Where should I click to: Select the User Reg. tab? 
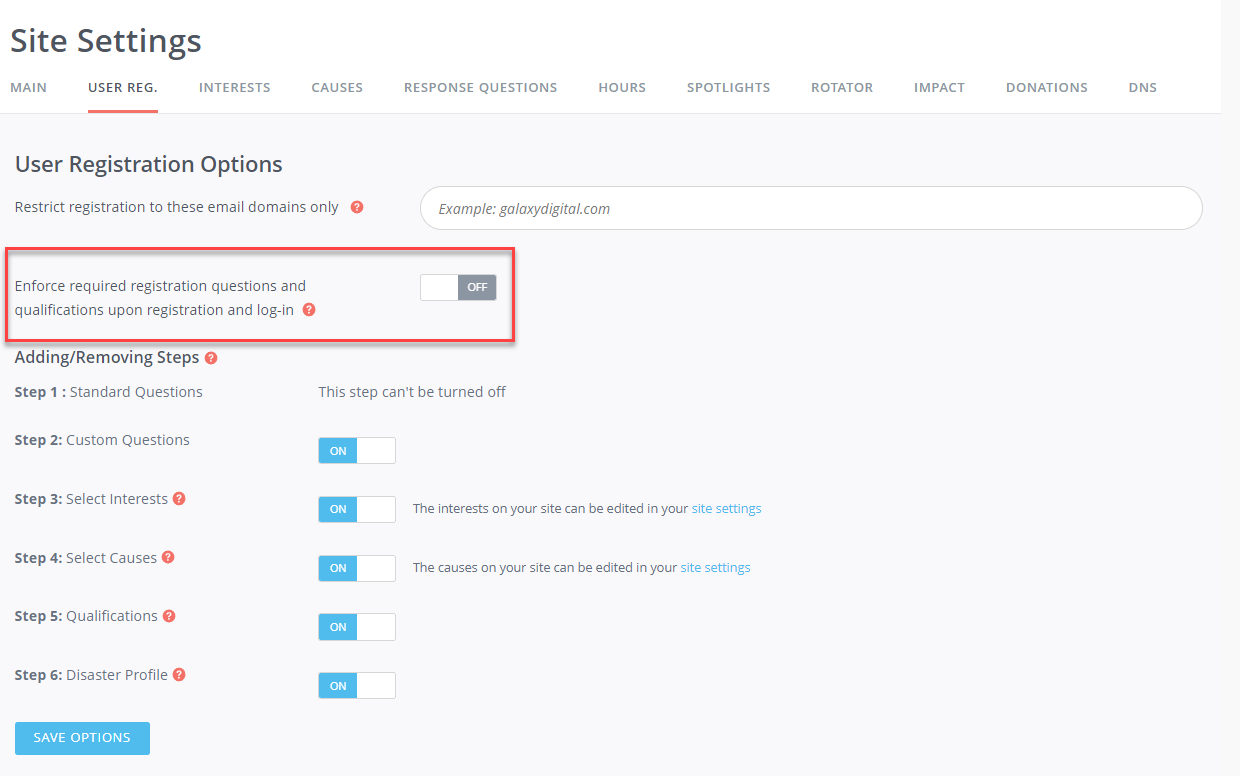point(123,88)
